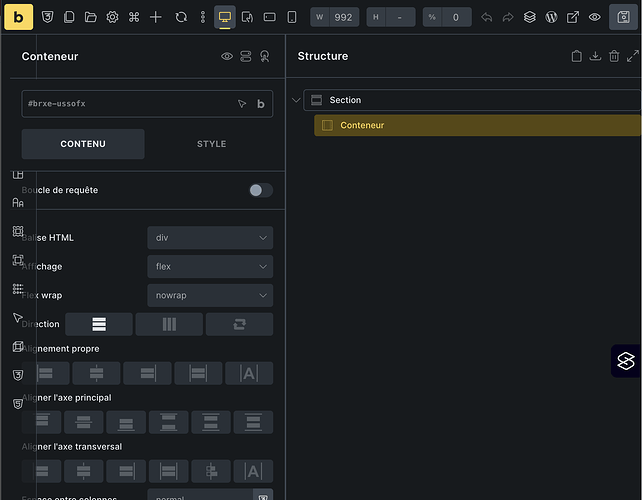Screen dimensions: 642x500
Task: Select center option for axe transversal
Action: coord(84,471)
